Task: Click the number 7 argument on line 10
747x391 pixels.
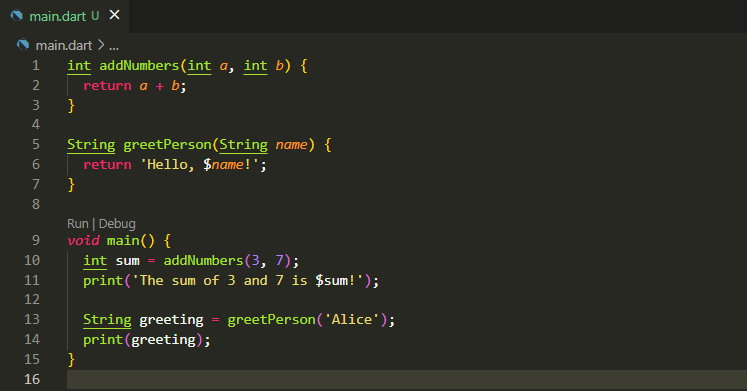Action: click(279, 261)
